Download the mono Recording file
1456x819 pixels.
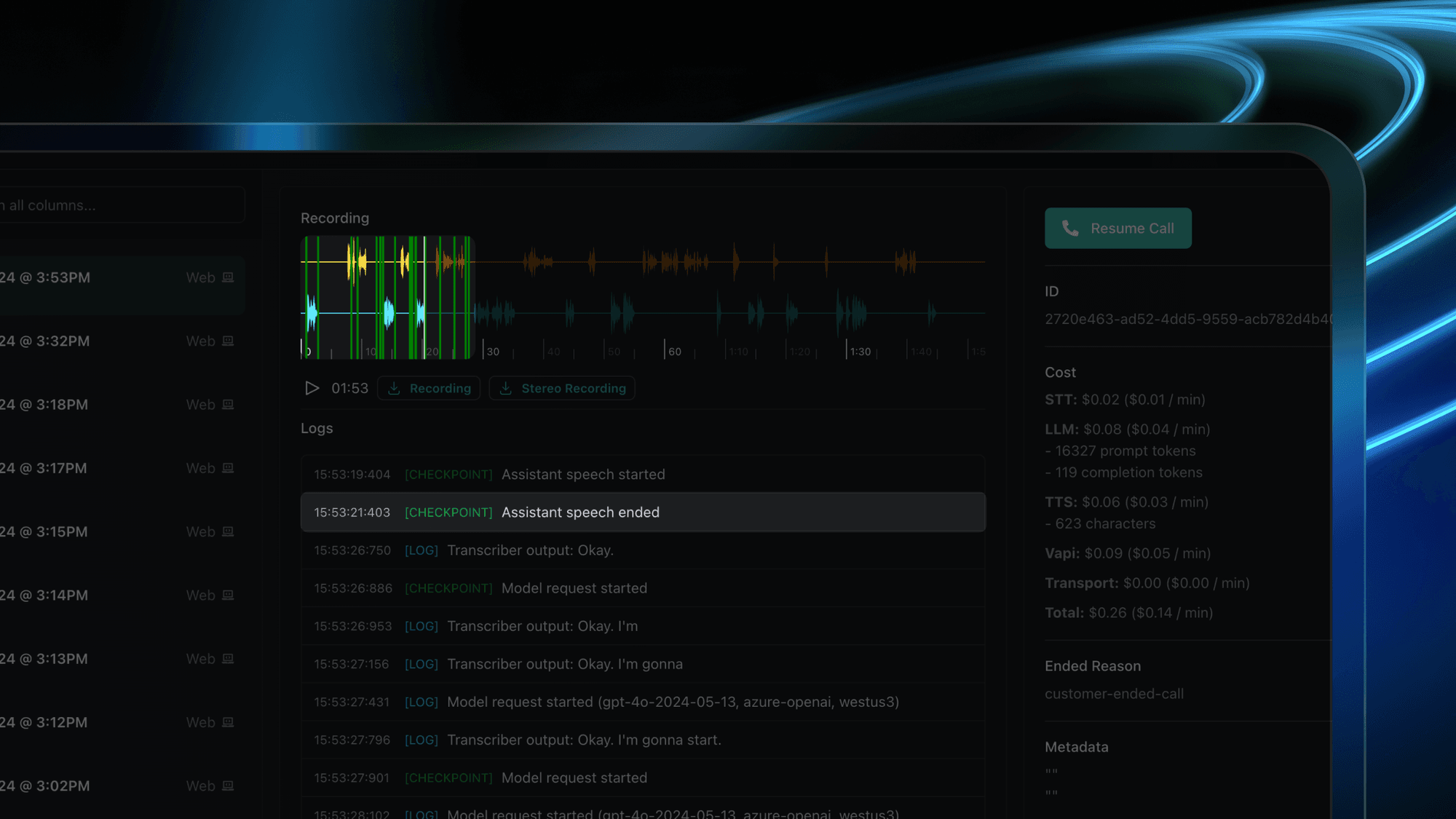(x=429, y=388)
